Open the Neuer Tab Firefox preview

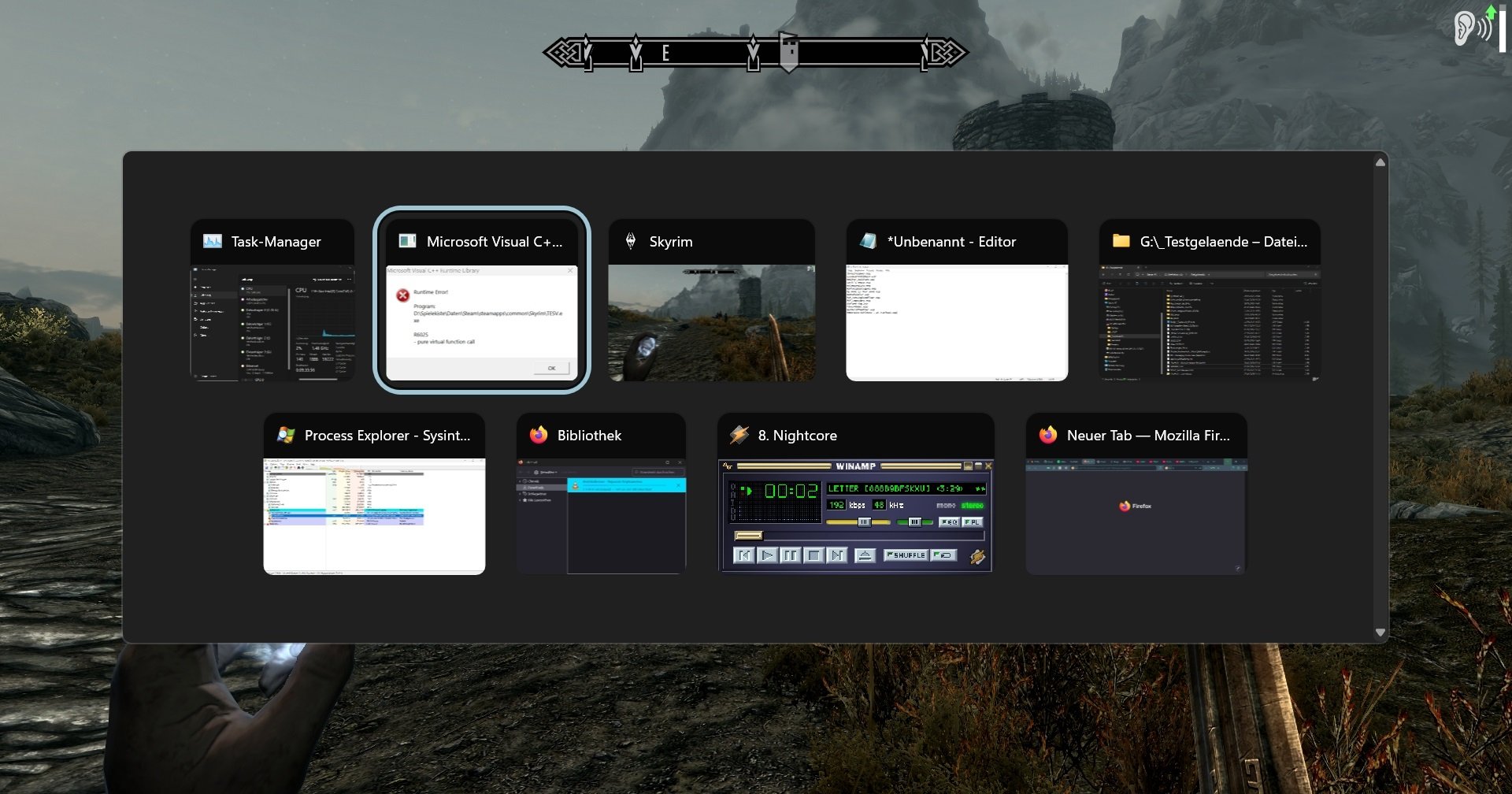point(1136,517)
